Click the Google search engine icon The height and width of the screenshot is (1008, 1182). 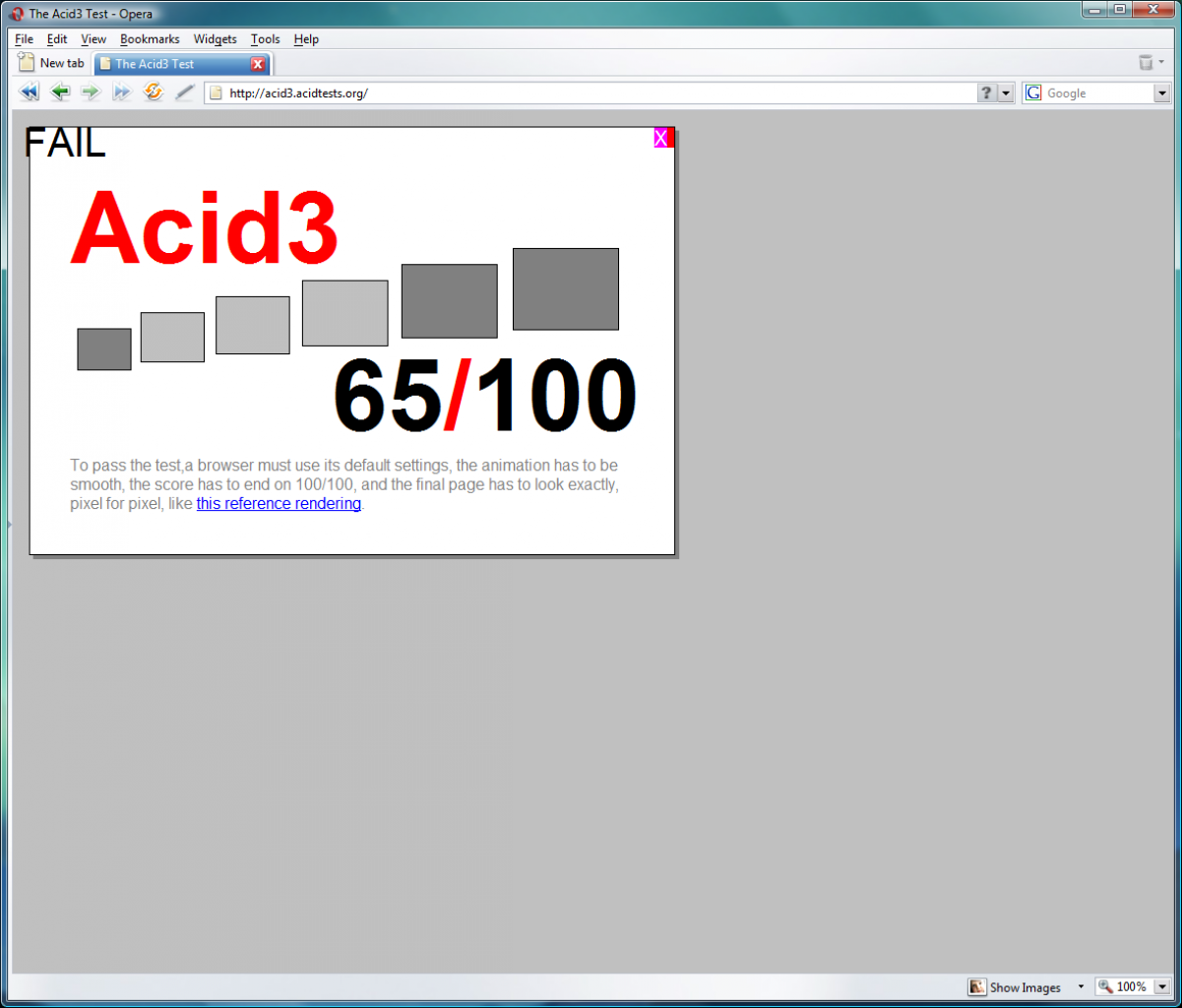point(1033,93)
